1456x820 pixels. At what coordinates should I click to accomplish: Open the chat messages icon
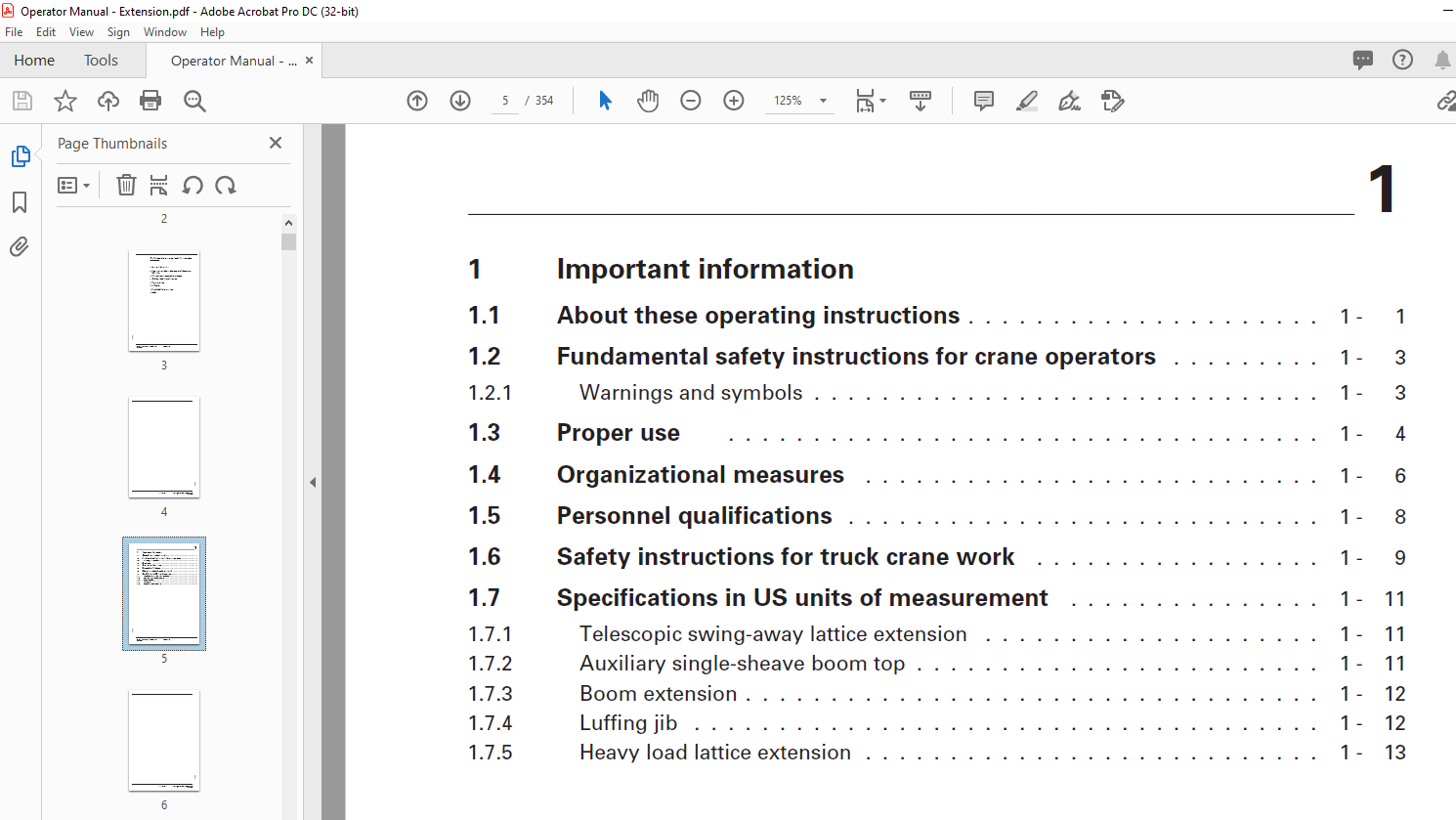[1363, 60]
